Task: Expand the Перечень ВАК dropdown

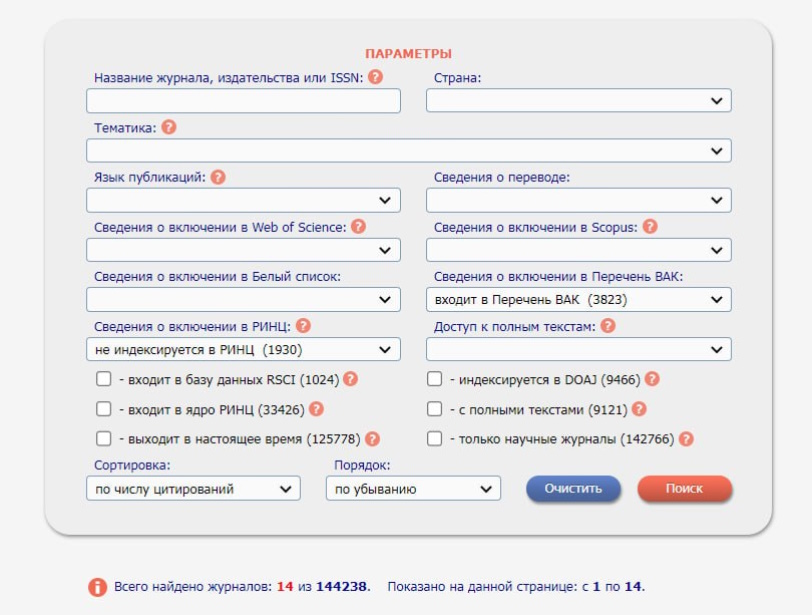Action: click(578, 300)
